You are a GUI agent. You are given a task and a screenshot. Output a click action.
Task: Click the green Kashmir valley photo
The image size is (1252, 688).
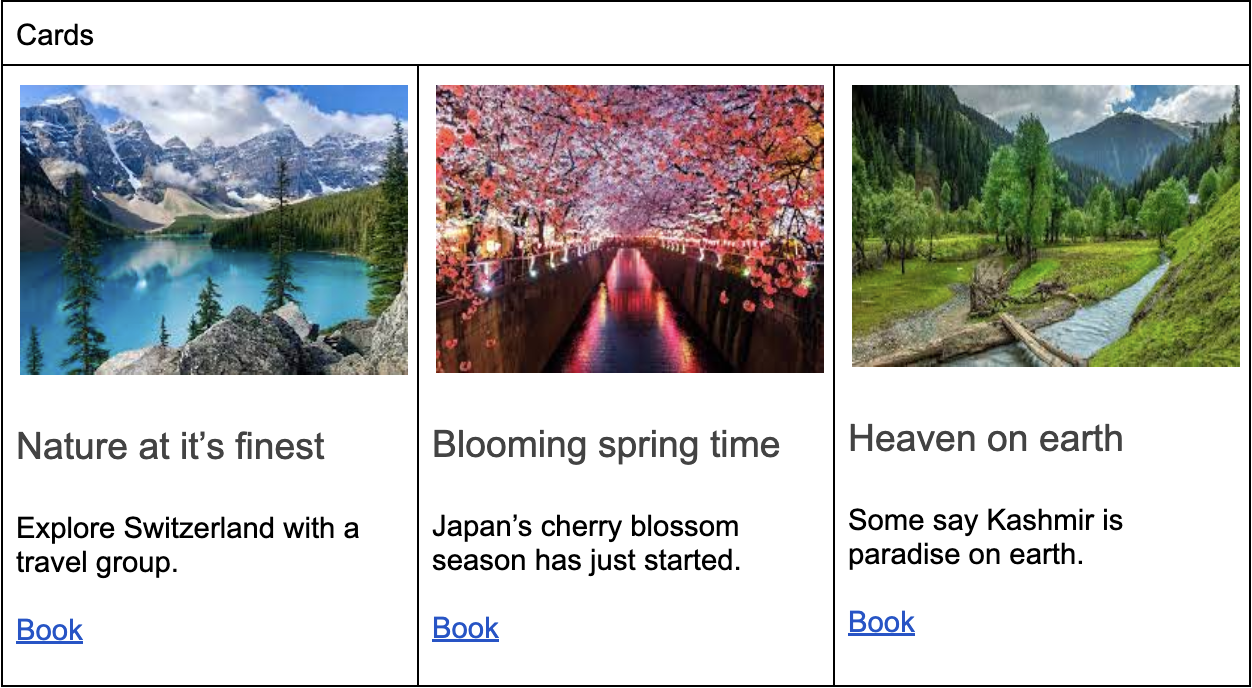[1045, 225]
